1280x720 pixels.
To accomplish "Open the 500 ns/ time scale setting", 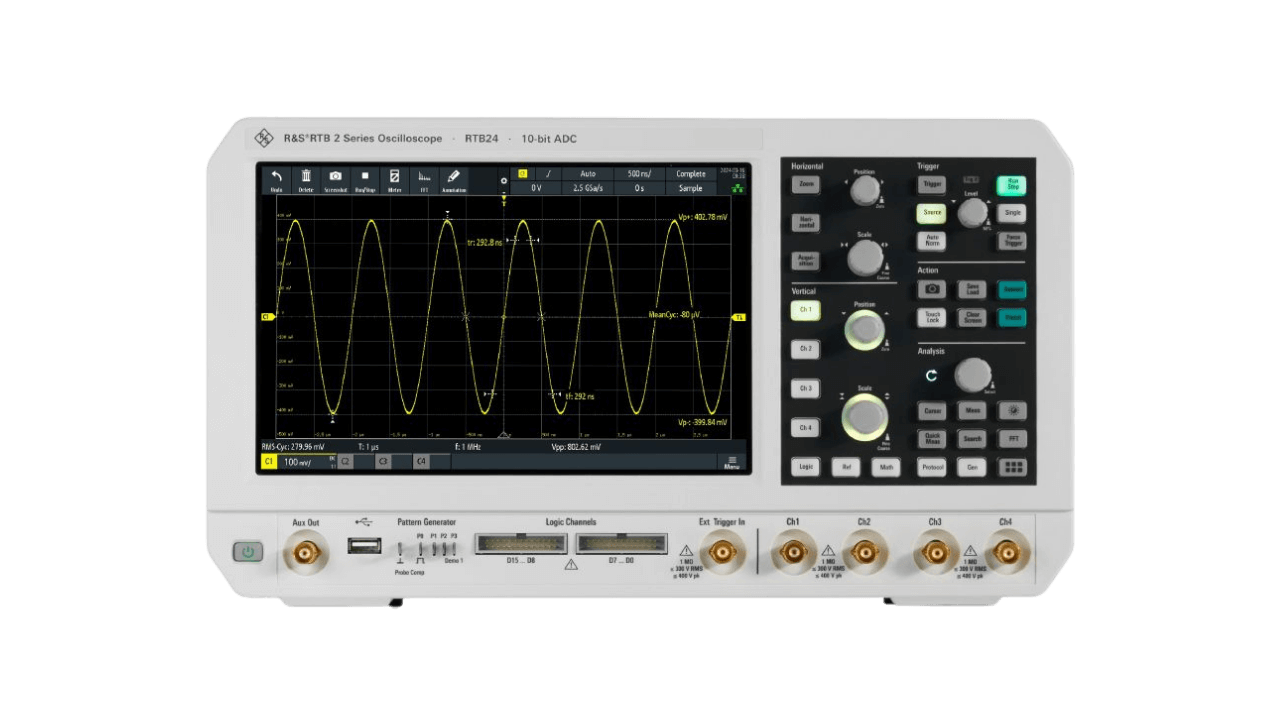I will tap(639, 174).
